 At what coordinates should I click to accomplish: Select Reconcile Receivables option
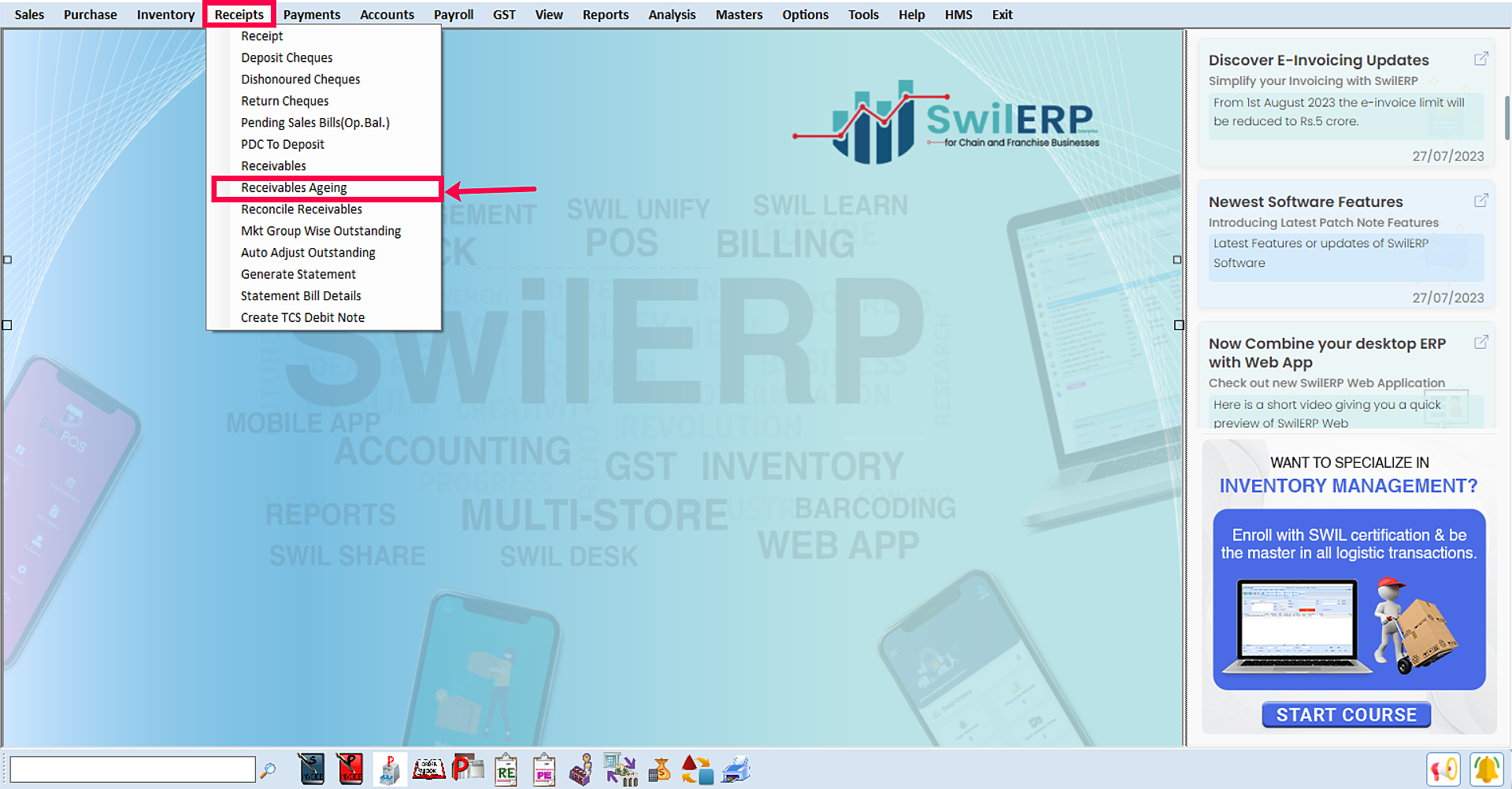(x=324, y=209)
